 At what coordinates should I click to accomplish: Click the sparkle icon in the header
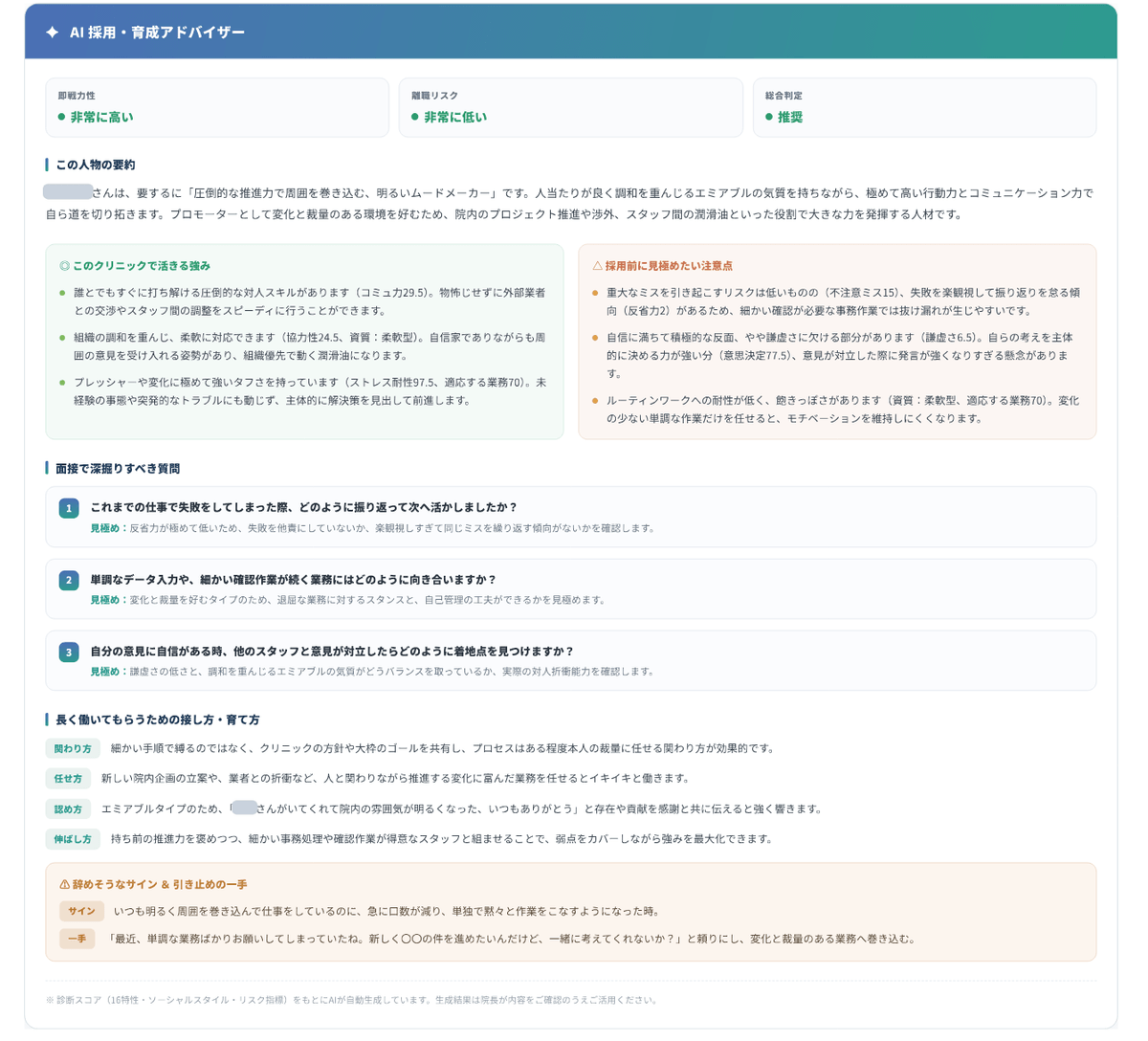[53, 33]
